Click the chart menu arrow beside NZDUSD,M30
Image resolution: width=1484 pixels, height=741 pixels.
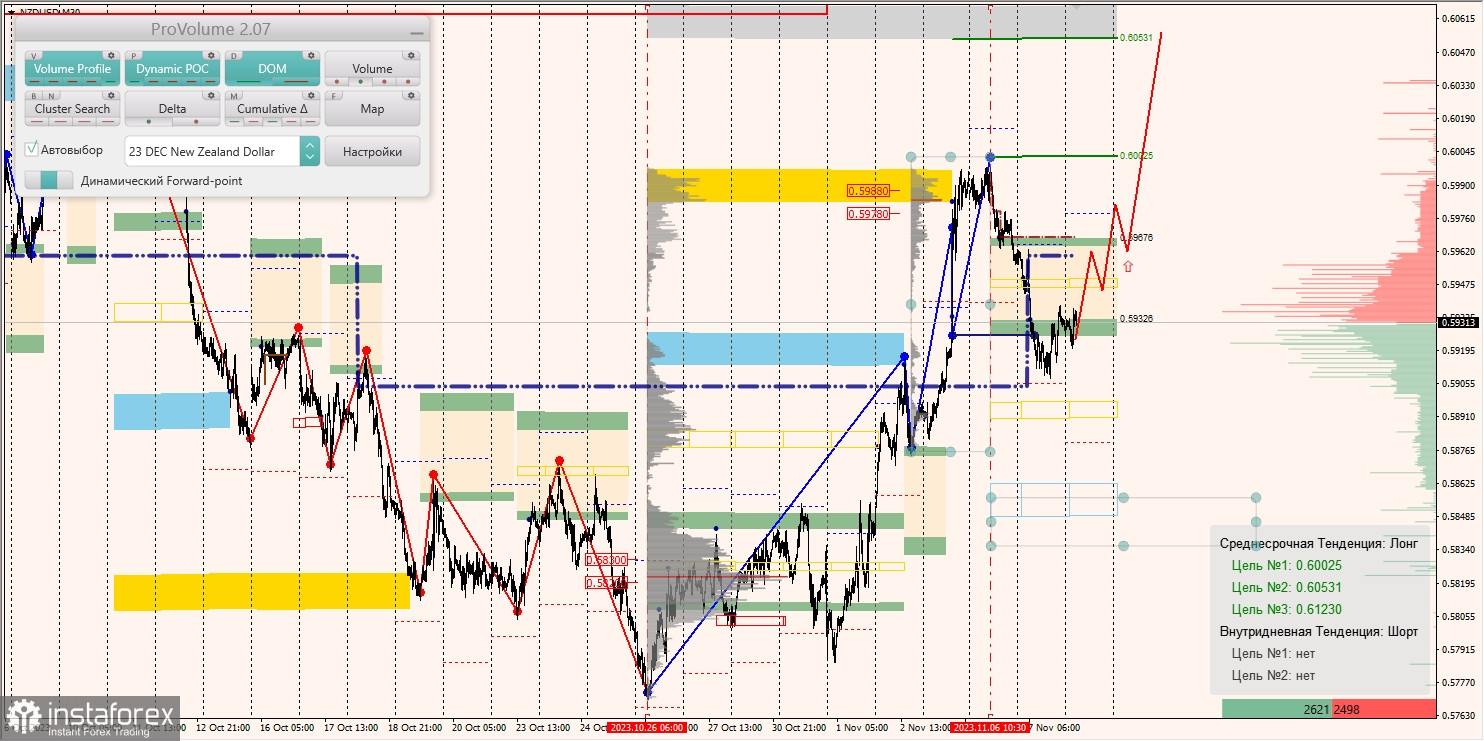[10, 10]
